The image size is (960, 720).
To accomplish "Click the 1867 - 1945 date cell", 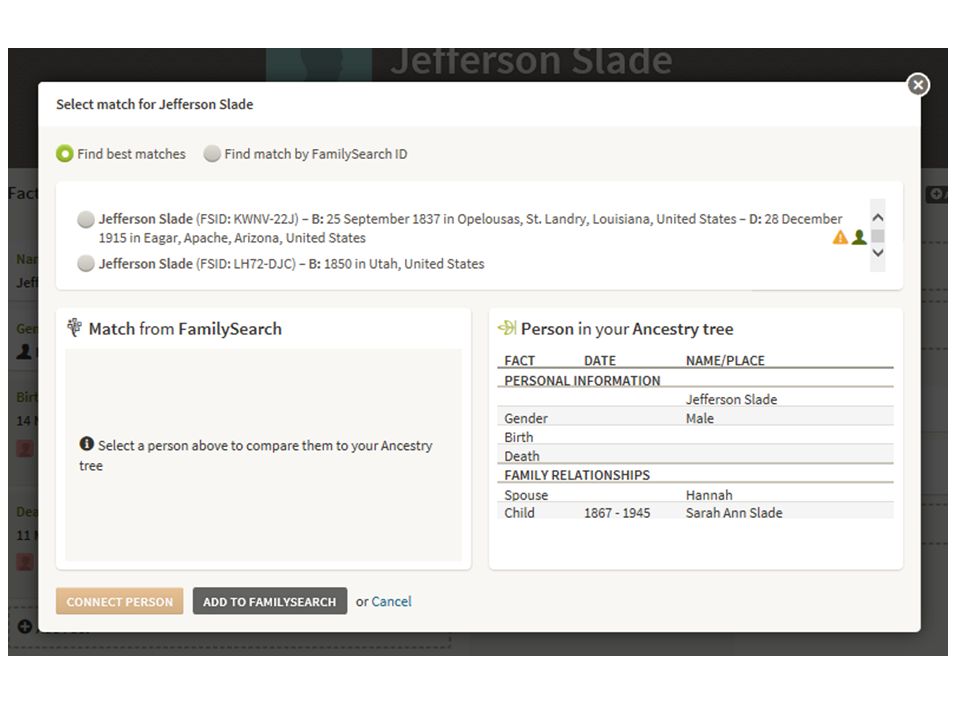I will point(617,512).
